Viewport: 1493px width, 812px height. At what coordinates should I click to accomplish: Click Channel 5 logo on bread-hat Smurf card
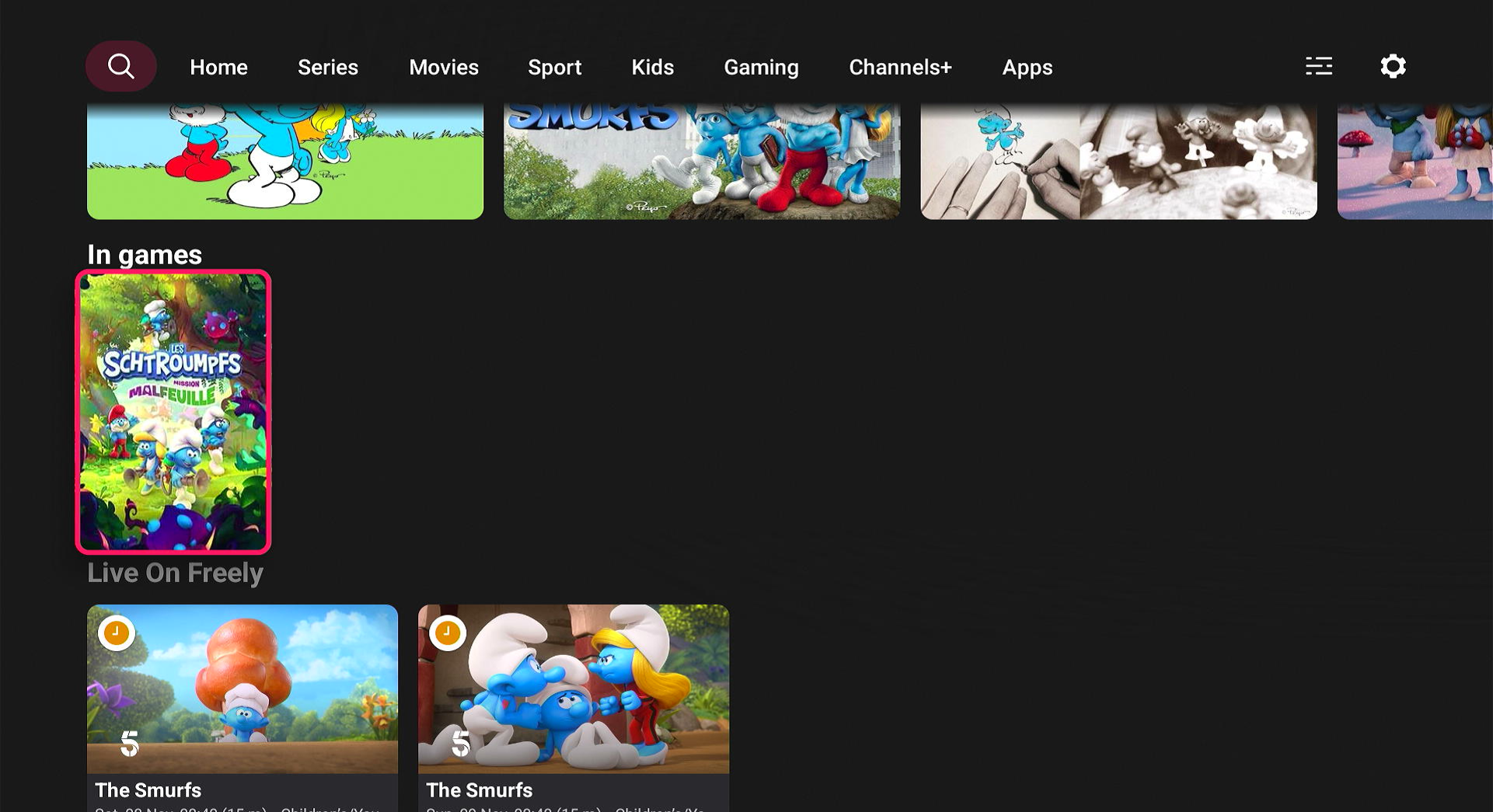pyautogui.click(x=130, y=744)
